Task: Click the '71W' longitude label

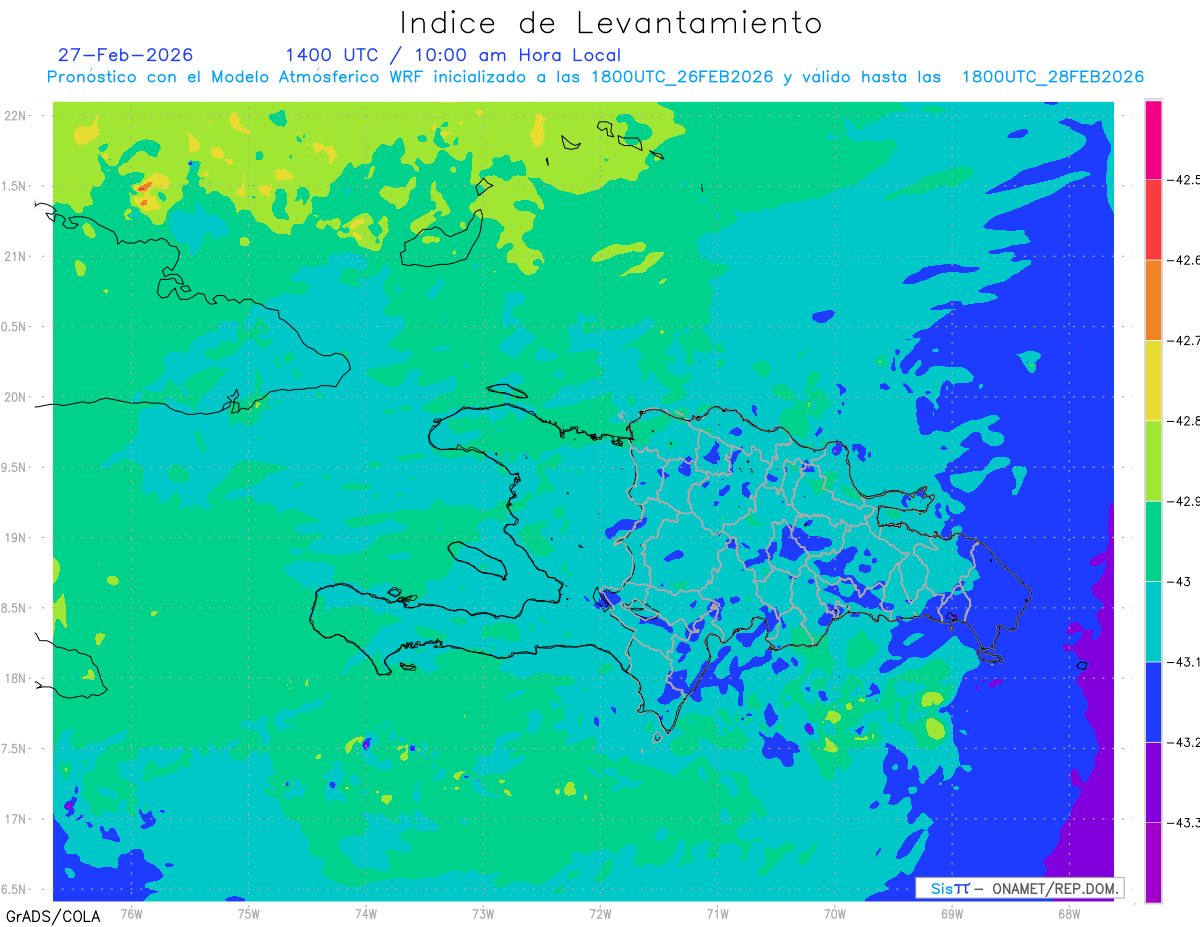Action: pyautogui.click(x=717, y=913)
